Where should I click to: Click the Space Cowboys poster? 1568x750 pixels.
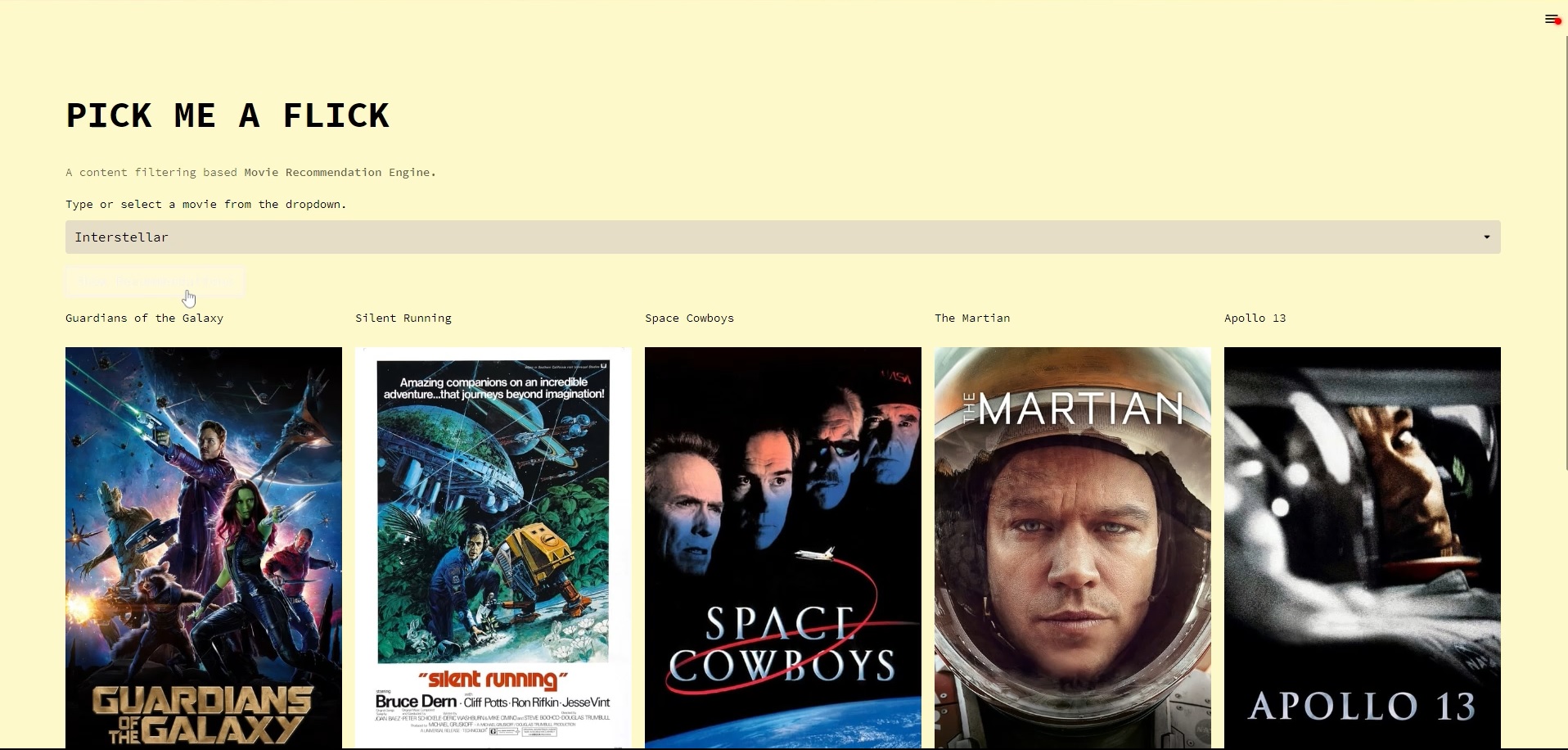coord(783,548)
